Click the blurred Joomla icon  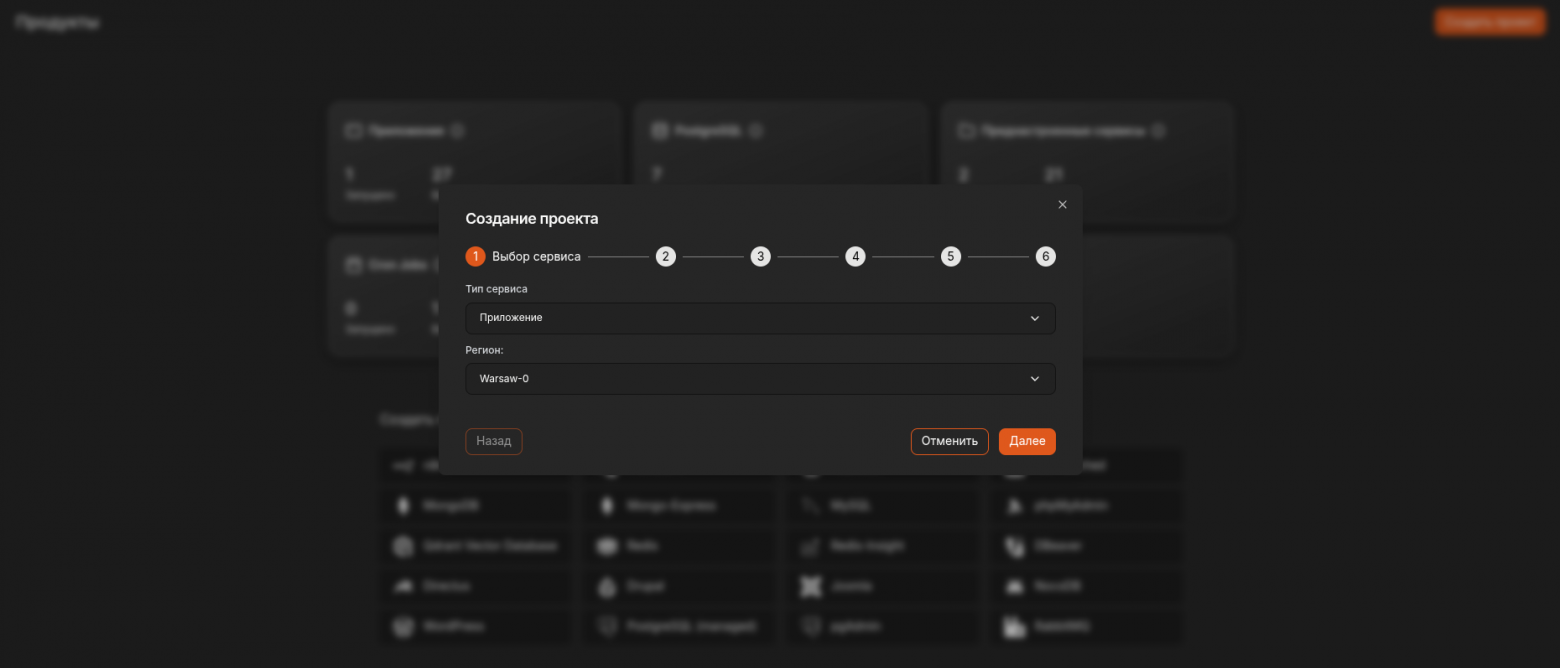811,586
